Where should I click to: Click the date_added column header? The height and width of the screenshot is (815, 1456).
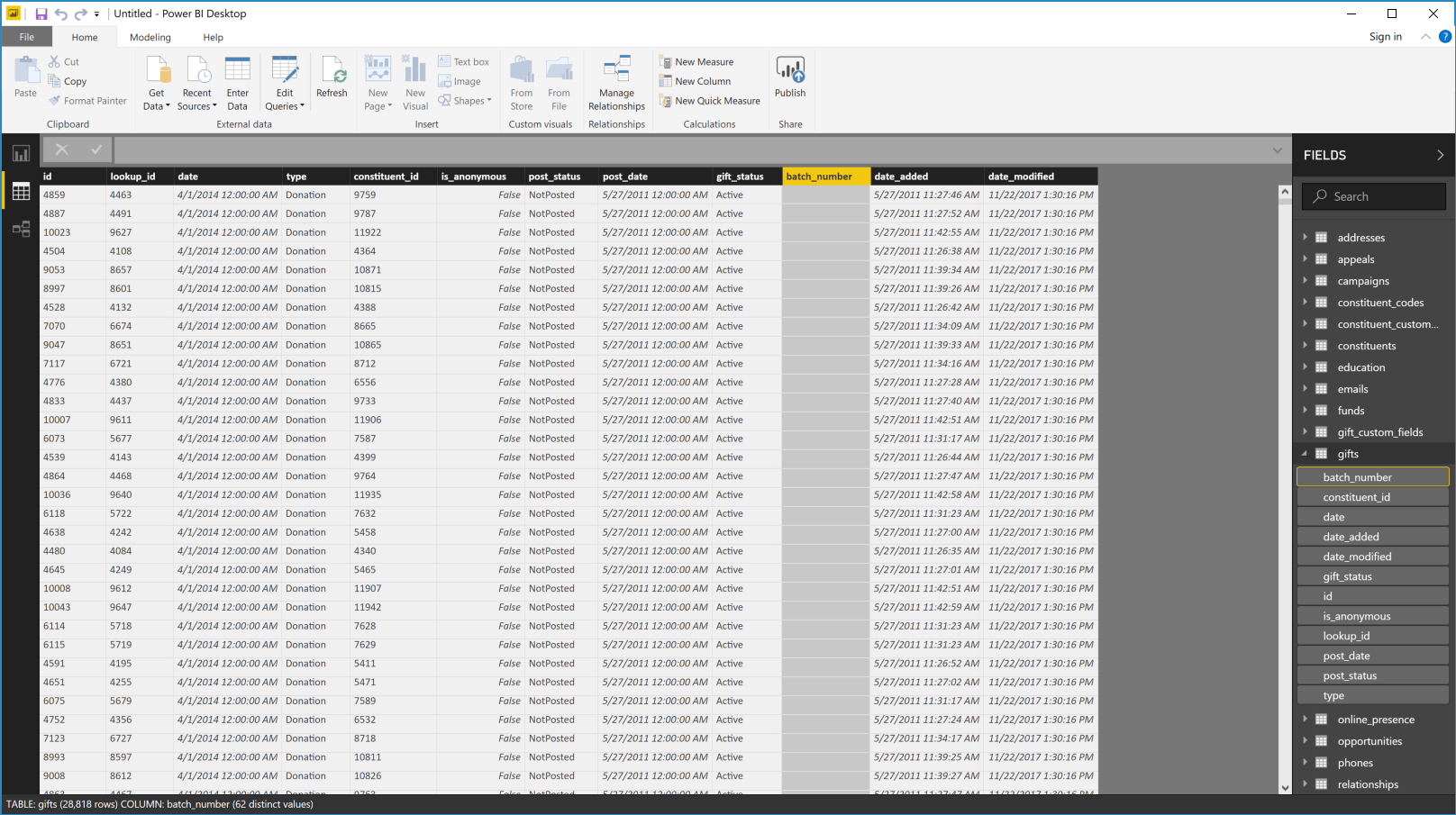[x=927, y=177]
